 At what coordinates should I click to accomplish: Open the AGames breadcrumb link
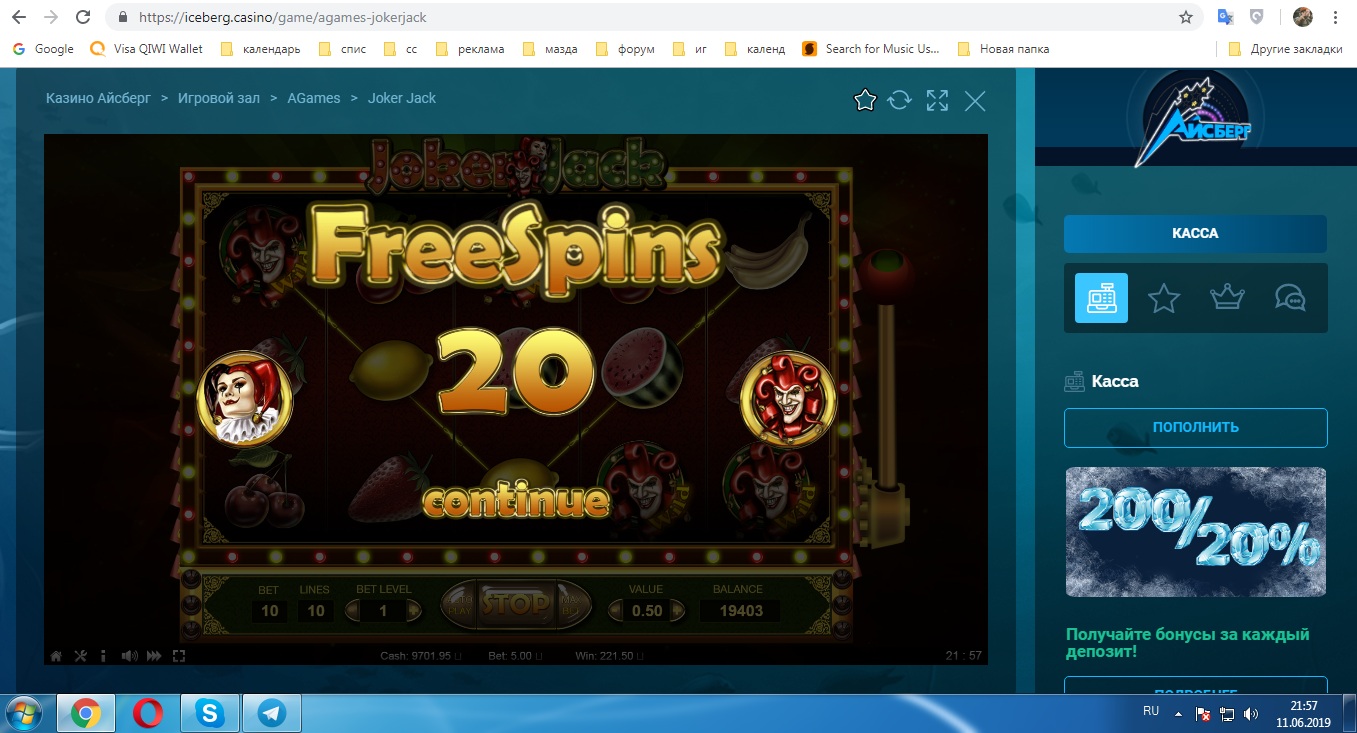(x=314, y=98)
